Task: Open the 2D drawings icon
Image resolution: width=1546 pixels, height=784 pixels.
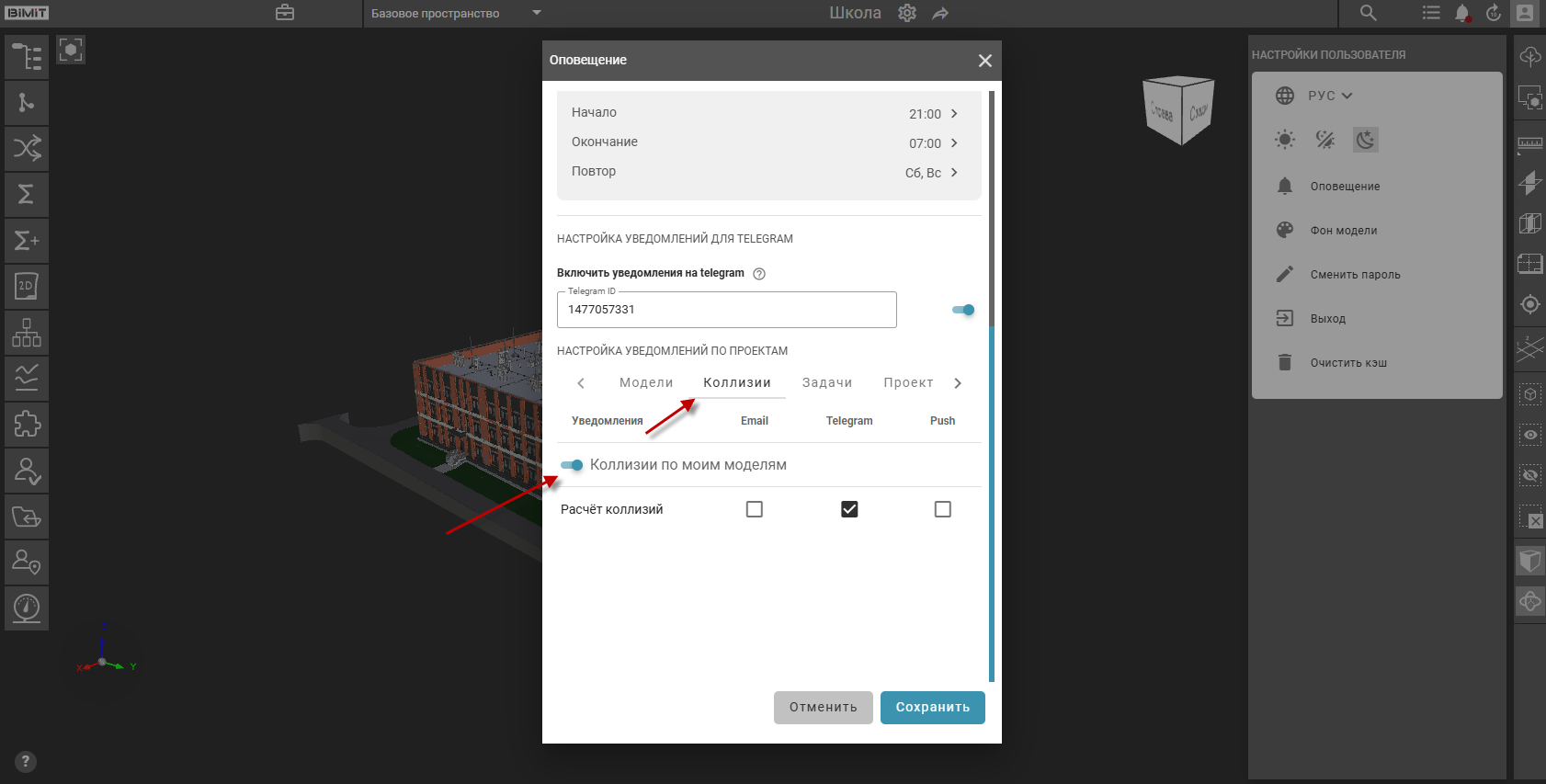Action: point(27,286)
